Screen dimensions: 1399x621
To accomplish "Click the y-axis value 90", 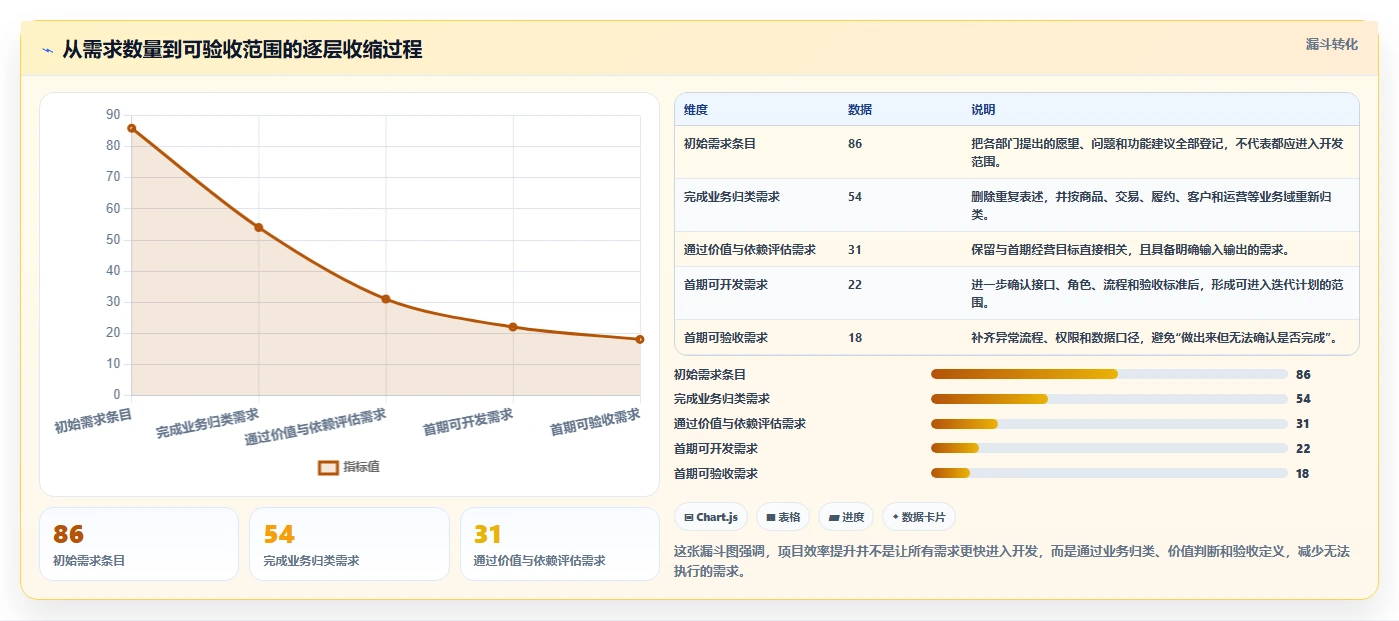I will coord(113,115).
